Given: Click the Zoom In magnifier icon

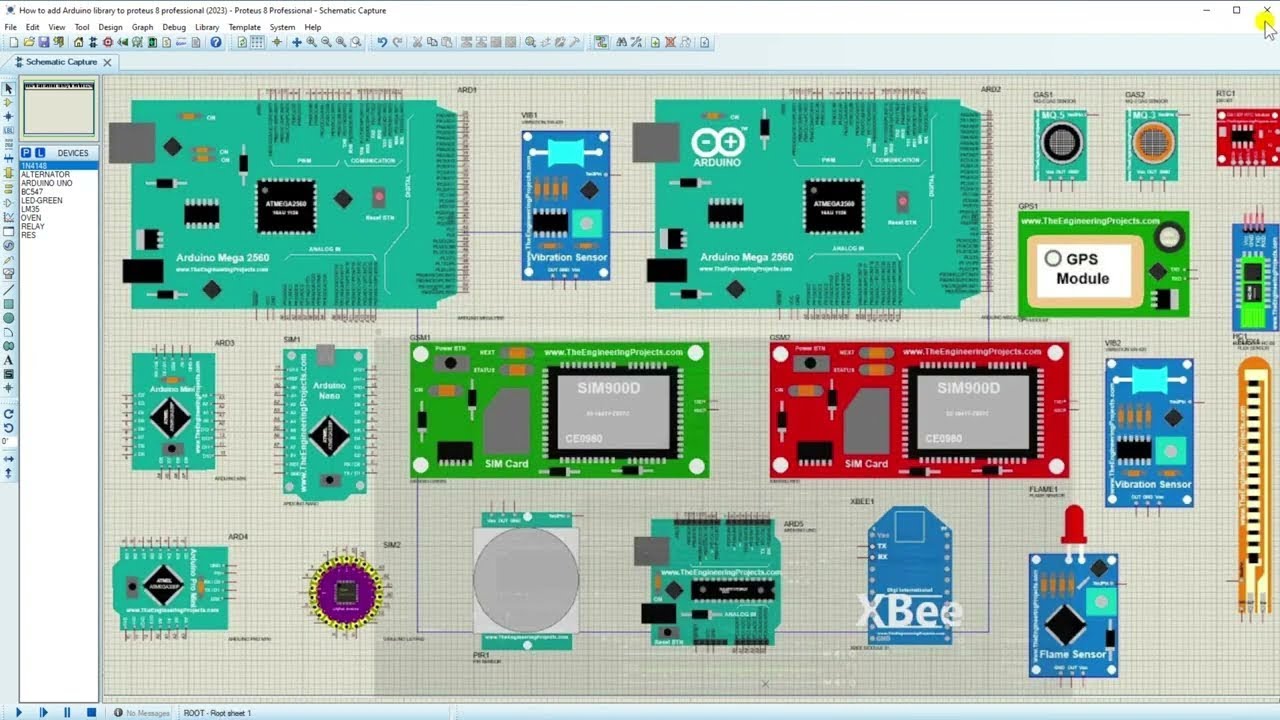Looking at the screenshot, I should click(x=311, y=42).
